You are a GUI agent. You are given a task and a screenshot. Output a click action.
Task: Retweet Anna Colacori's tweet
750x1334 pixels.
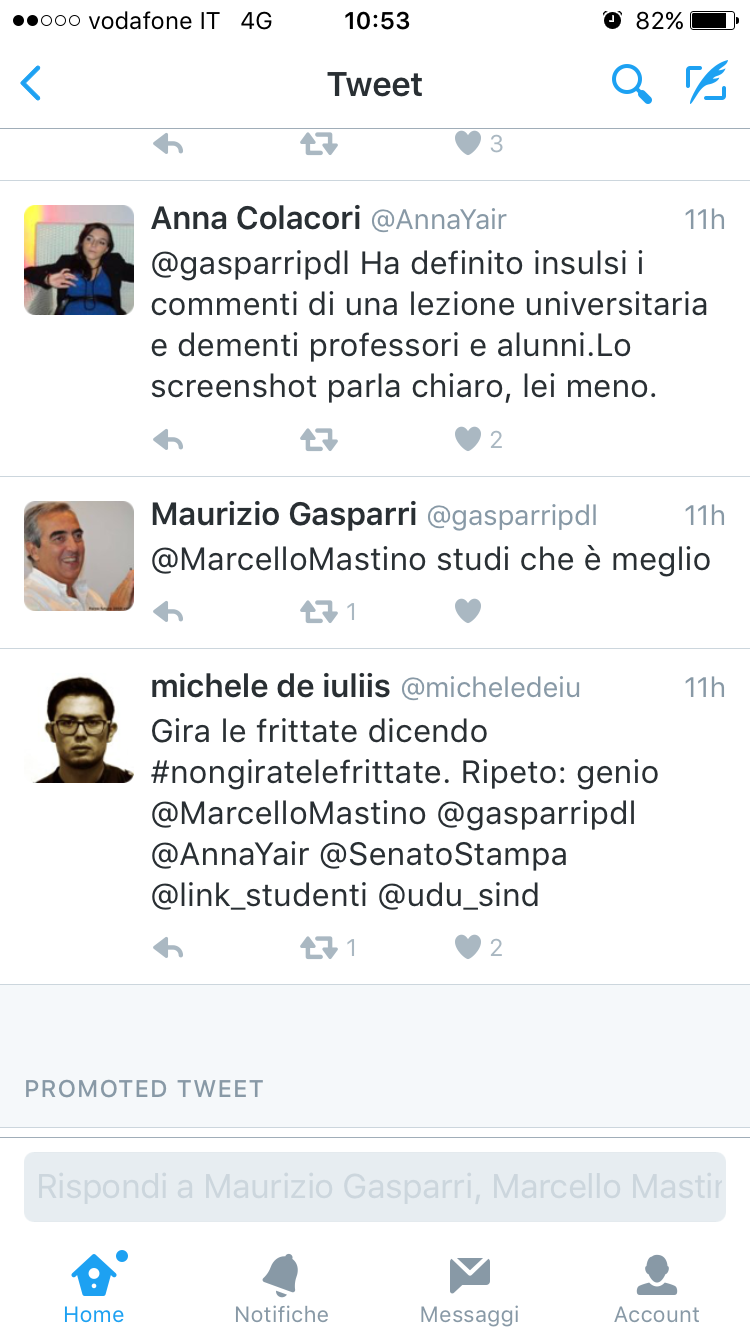(x=319, y=439)
